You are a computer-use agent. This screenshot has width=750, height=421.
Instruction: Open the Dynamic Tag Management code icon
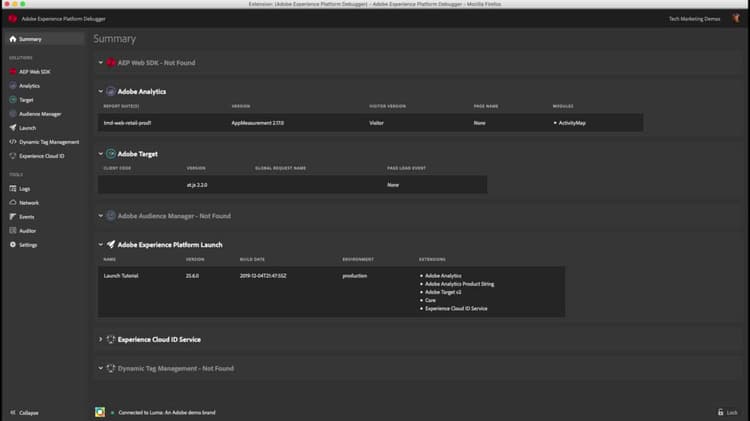click(x=13, y=142)
